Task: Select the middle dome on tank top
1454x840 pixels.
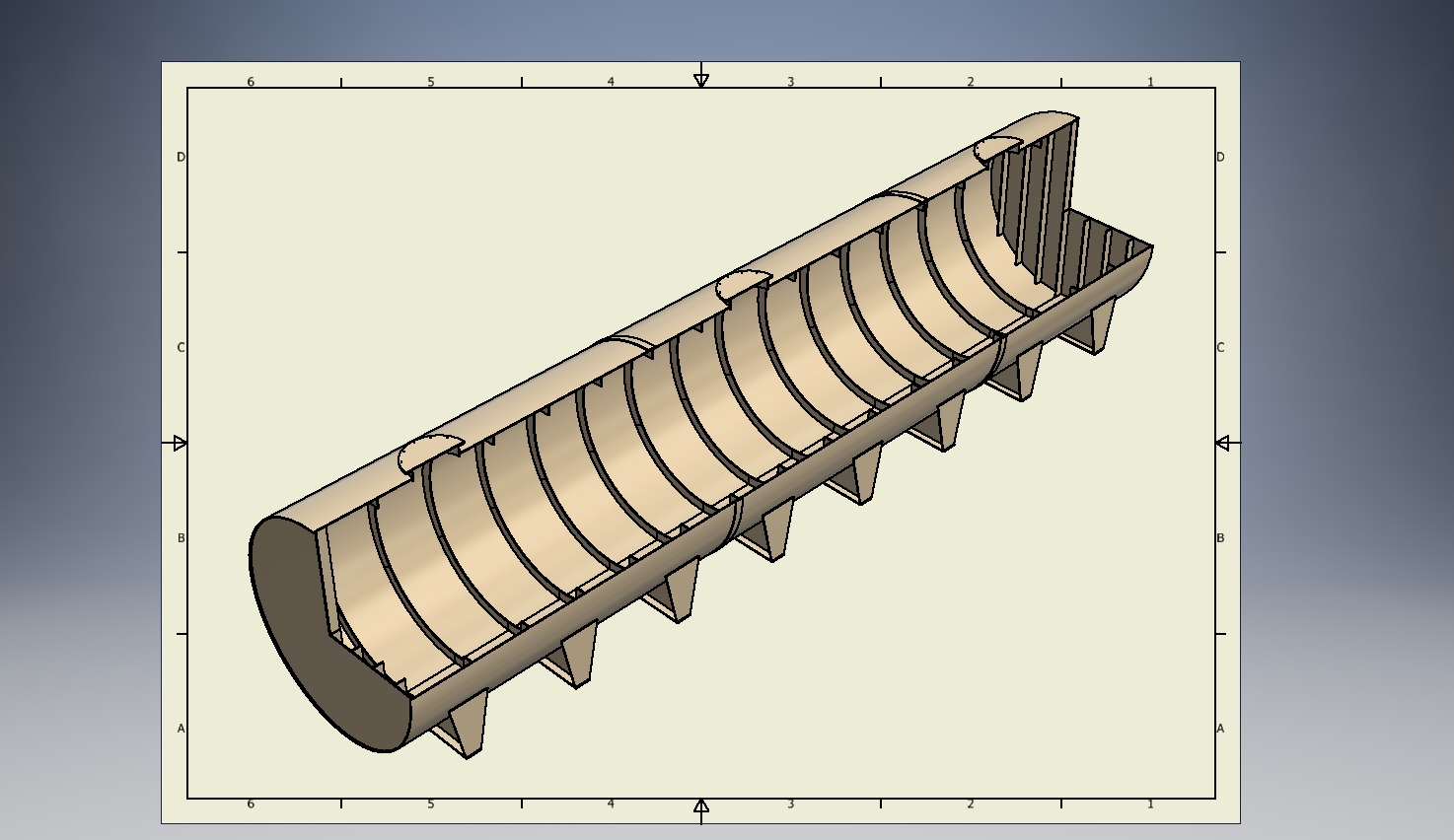Action: (x=742, y=284)
